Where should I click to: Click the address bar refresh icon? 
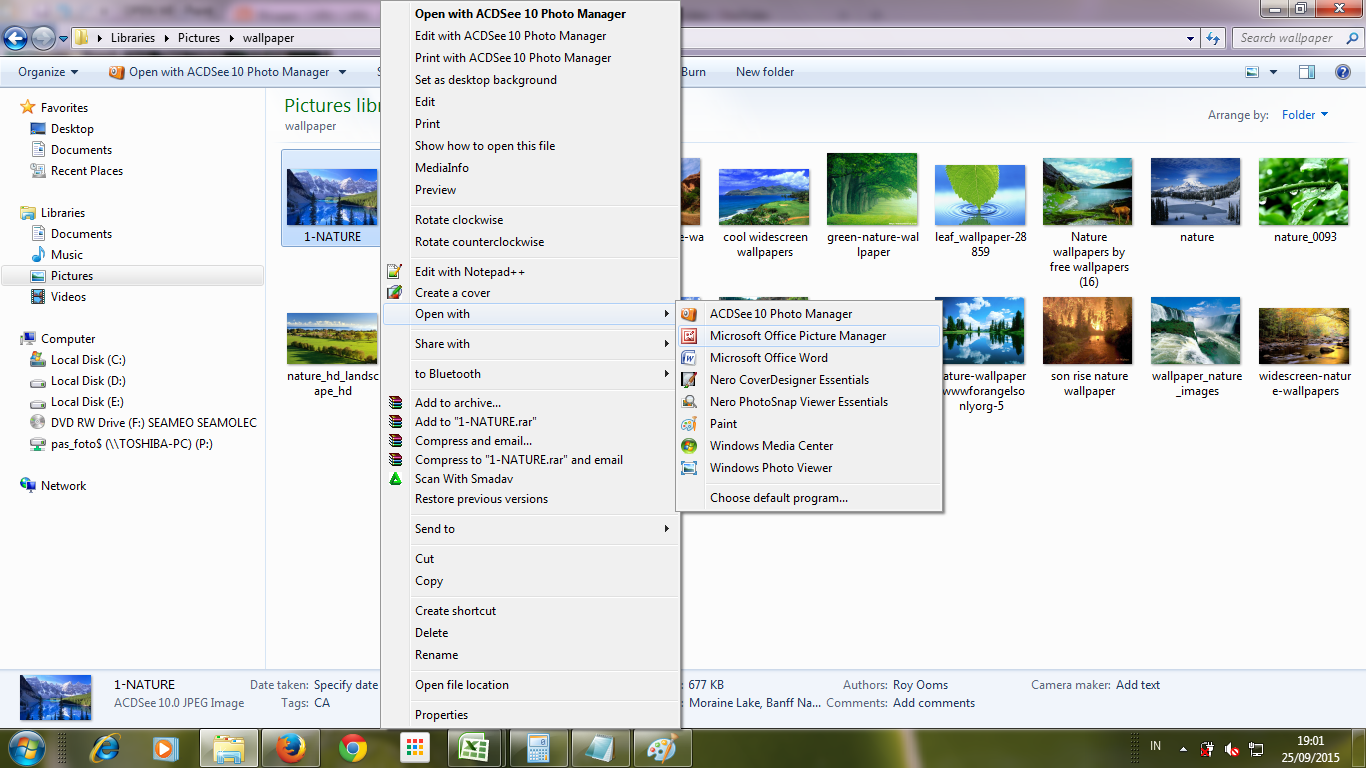pos(1213,38)
